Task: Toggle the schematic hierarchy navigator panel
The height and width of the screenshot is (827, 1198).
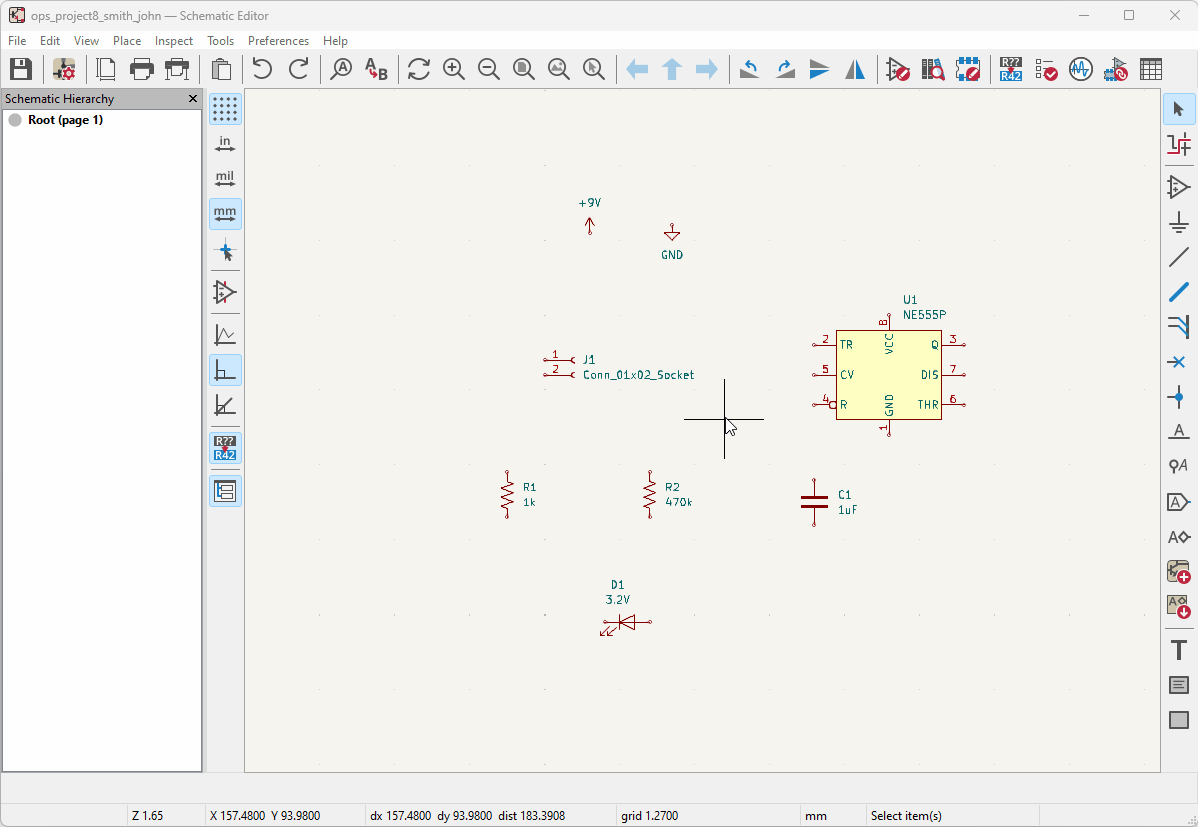Action: tap(225, 491)
